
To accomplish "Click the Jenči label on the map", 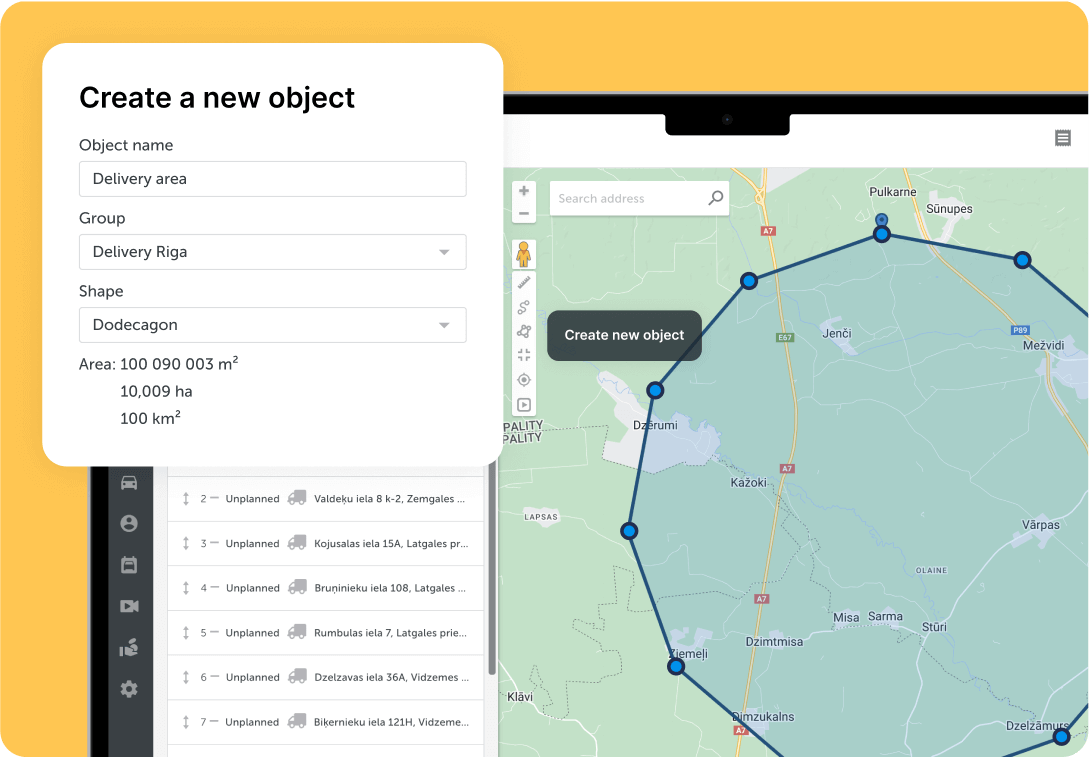I will pos(837,333).
